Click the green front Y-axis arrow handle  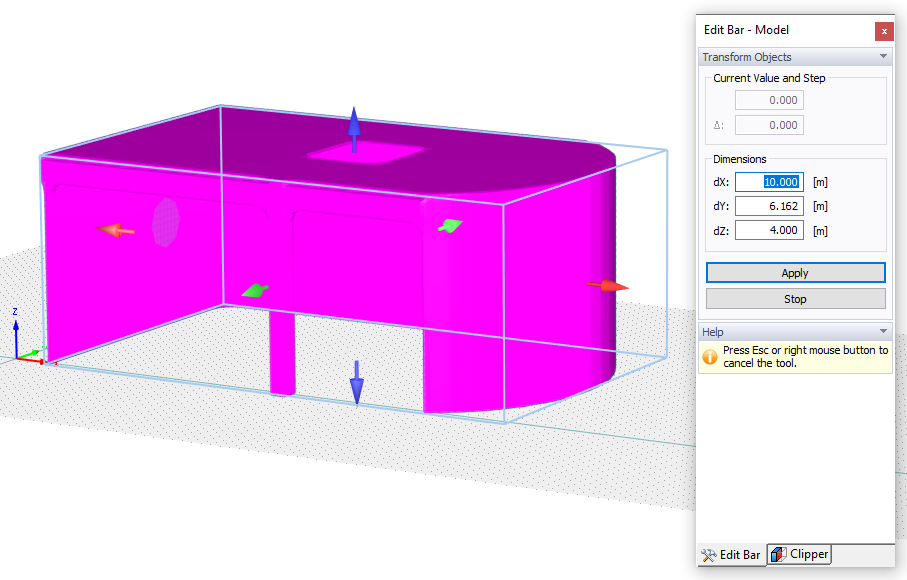coord(255,290)
